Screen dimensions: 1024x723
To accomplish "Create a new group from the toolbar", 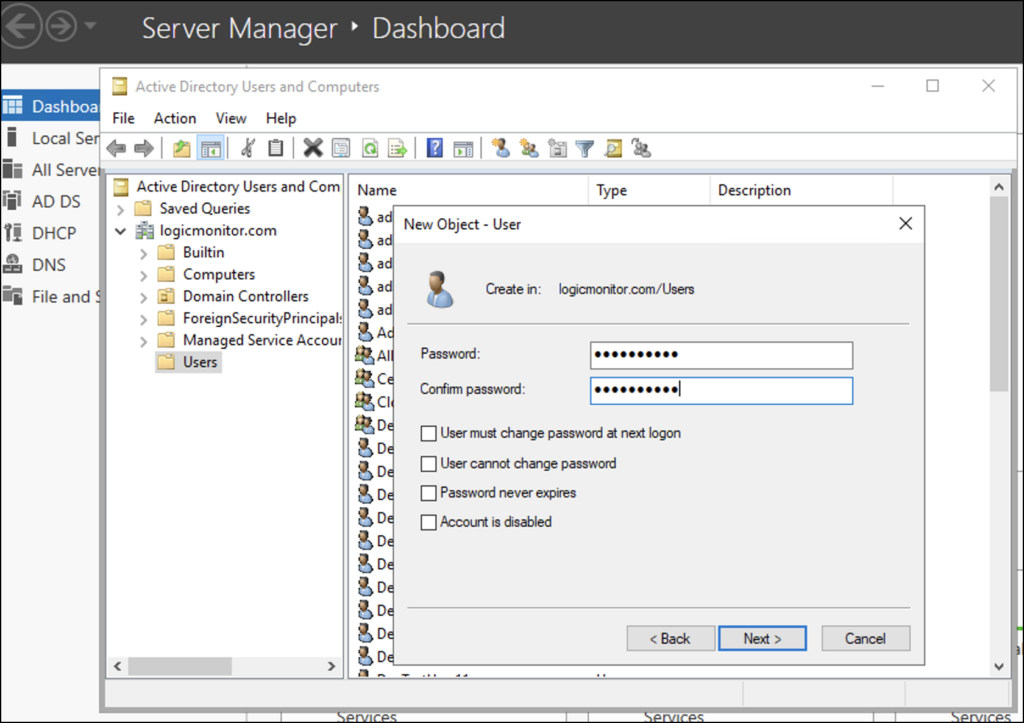I will coord(528,147).
